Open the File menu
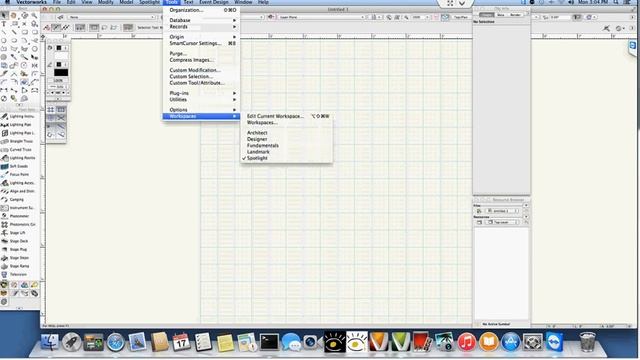This screenshot has width=640, height=360. point(57,2)
